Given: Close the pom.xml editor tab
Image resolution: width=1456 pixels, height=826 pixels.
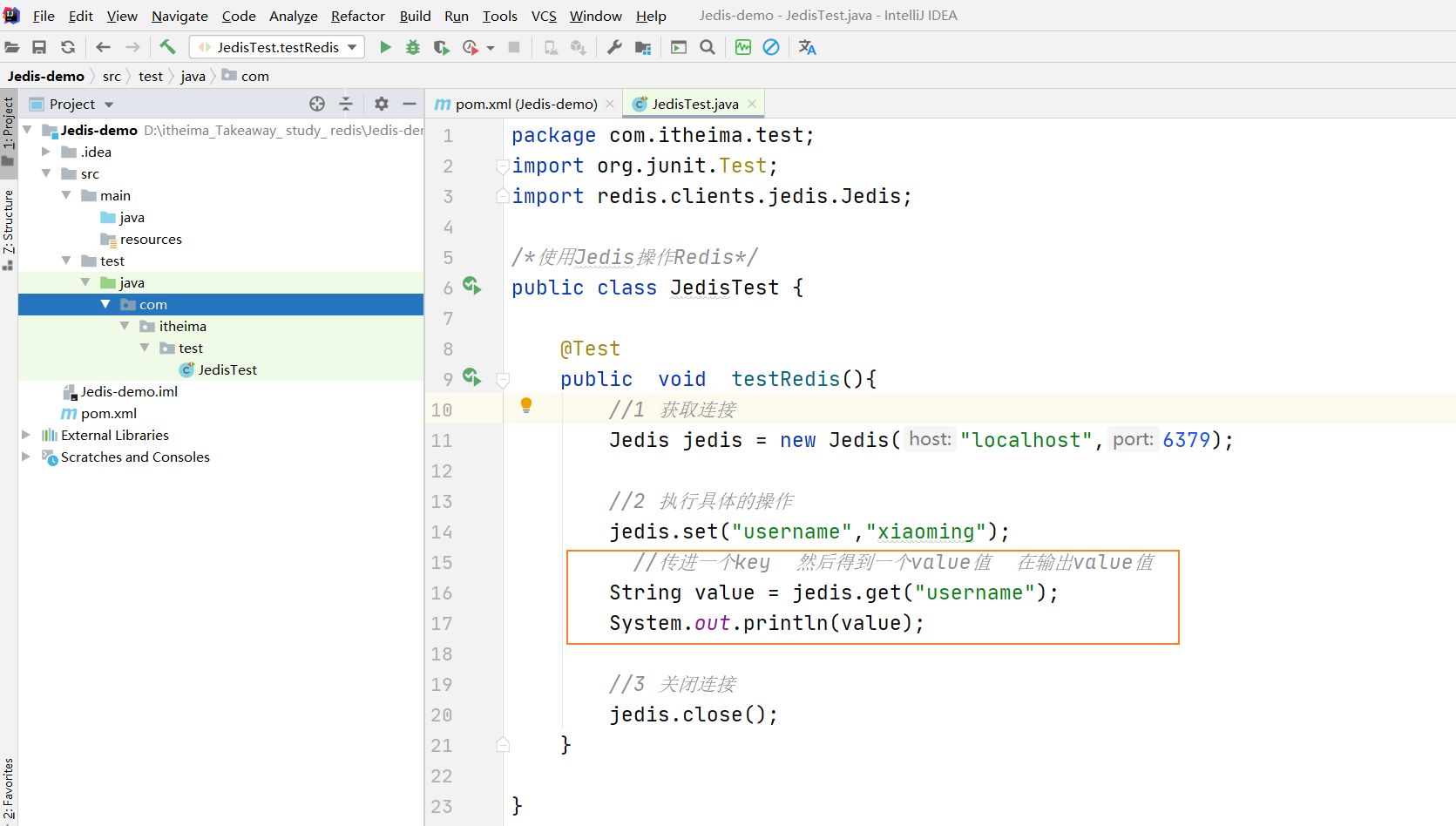Looking at the screenshot, I should click(610, 104).
